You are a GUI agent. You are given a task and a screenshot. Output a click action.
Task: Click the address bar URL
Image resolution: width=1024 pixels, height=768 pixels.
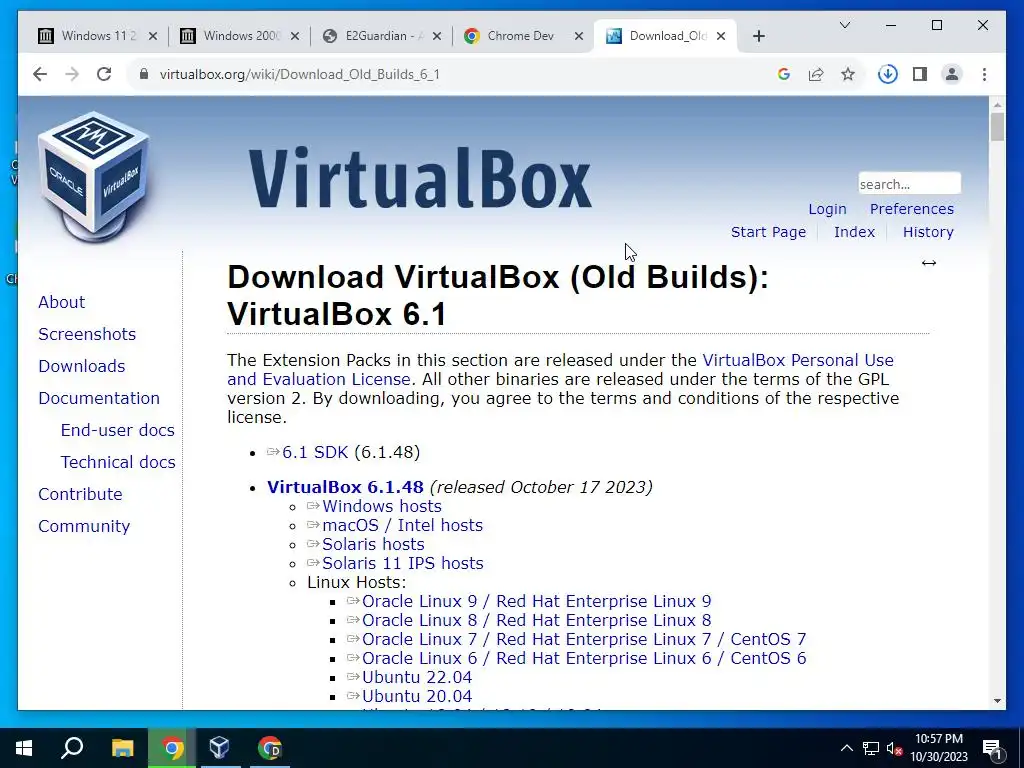tap(300, 74)
